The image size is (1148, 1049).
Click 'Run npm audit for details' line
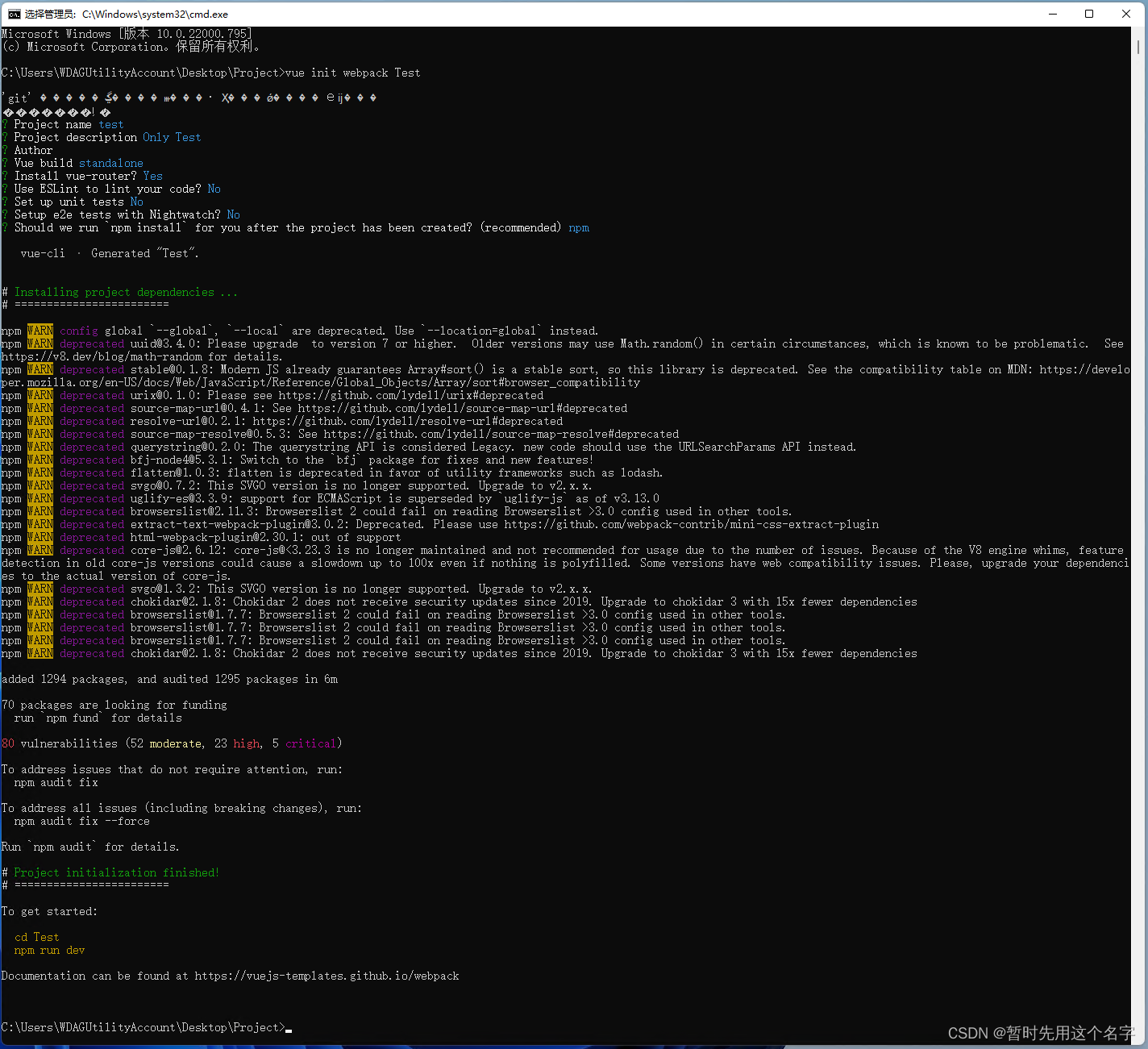(90, 847)
